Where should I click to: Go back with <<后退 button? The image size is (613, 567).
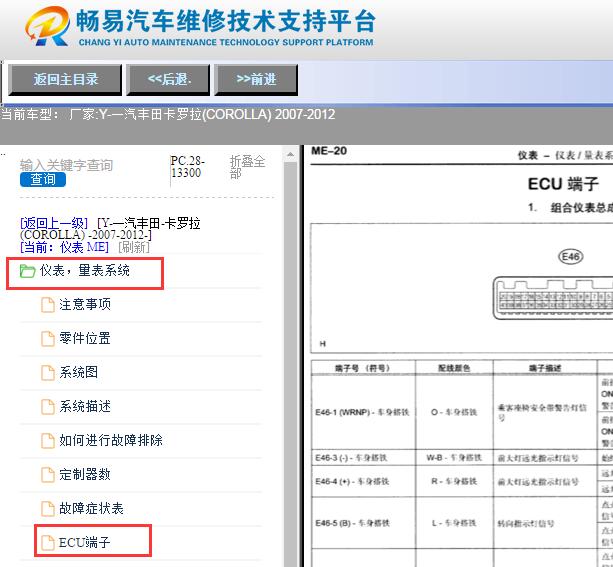[168, 80]
